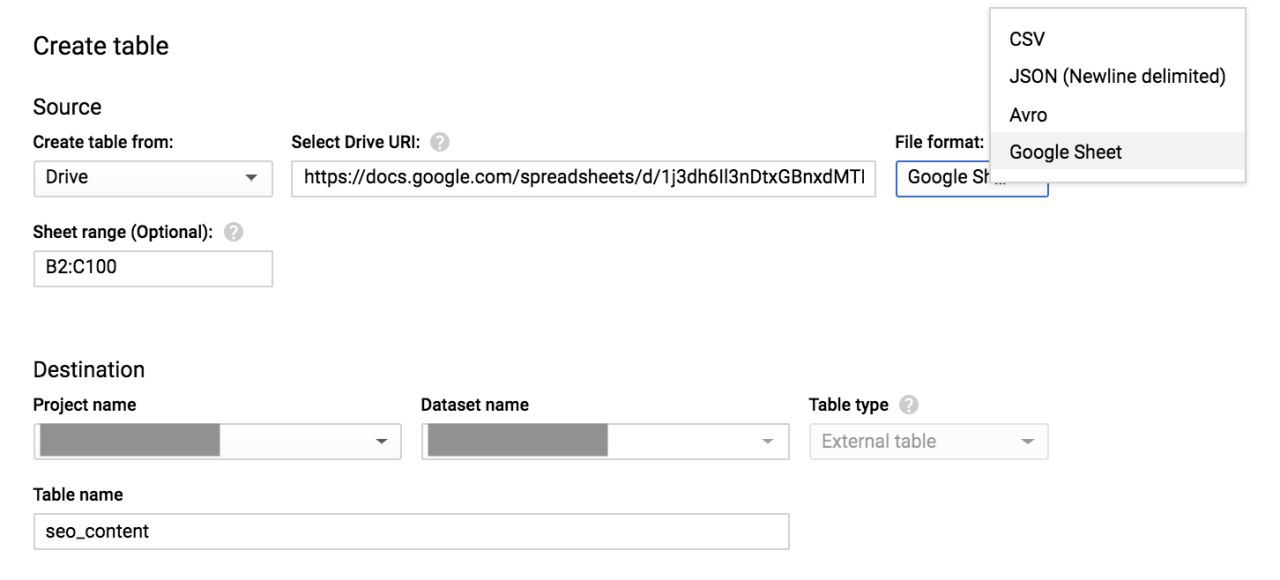Expand the Project name dropdown arrow
The width and height of the screenshot is (1280, 580).
(x=381, y=441)
